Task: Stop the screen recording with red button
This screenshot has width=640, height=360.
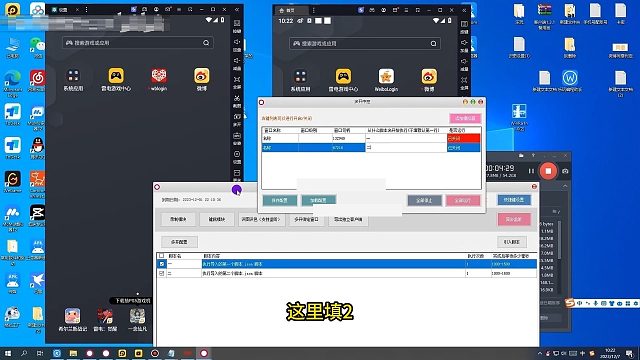Action: (548, 171)
